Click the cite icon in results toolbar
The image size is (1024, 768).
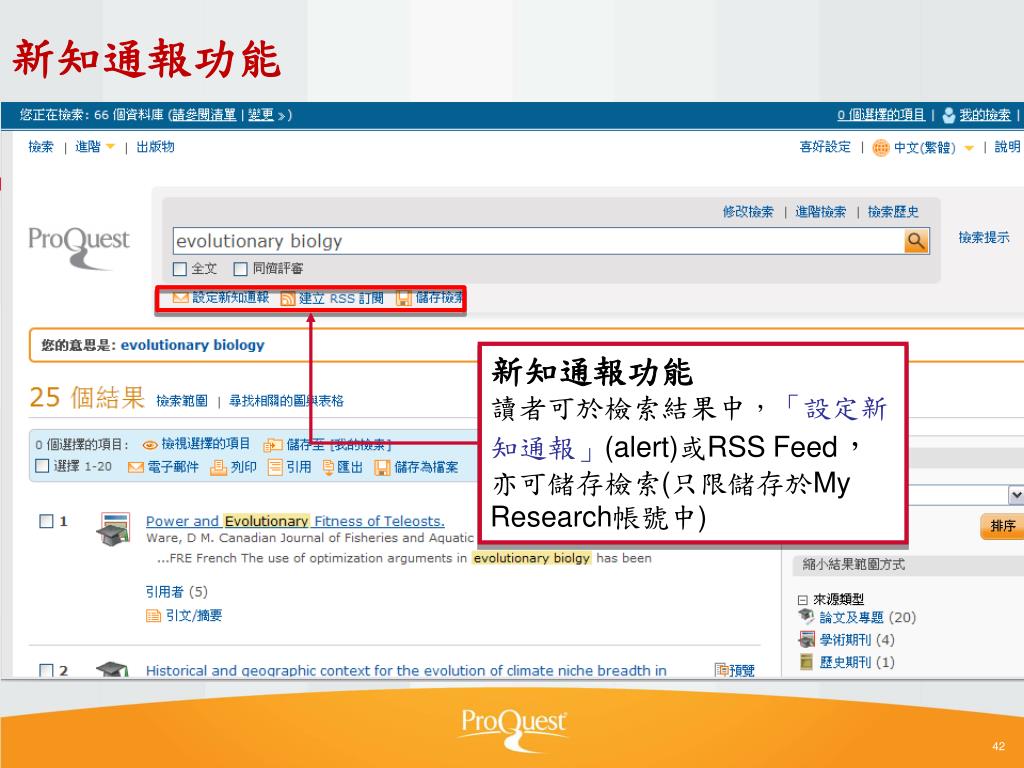[276, 467]
